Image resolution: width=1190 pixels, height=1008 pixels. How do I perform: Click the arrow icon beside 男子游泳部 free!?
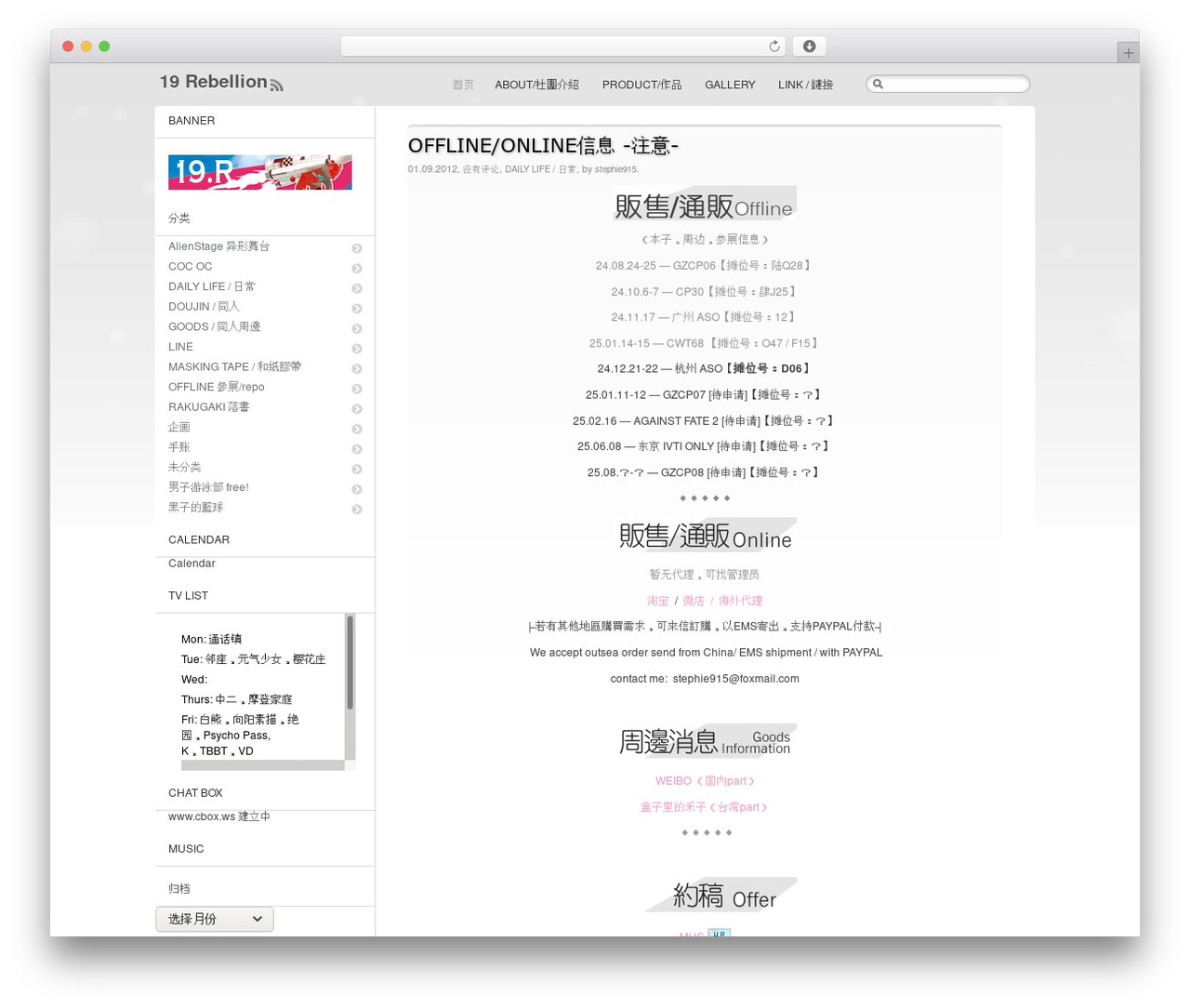(357, 489)
